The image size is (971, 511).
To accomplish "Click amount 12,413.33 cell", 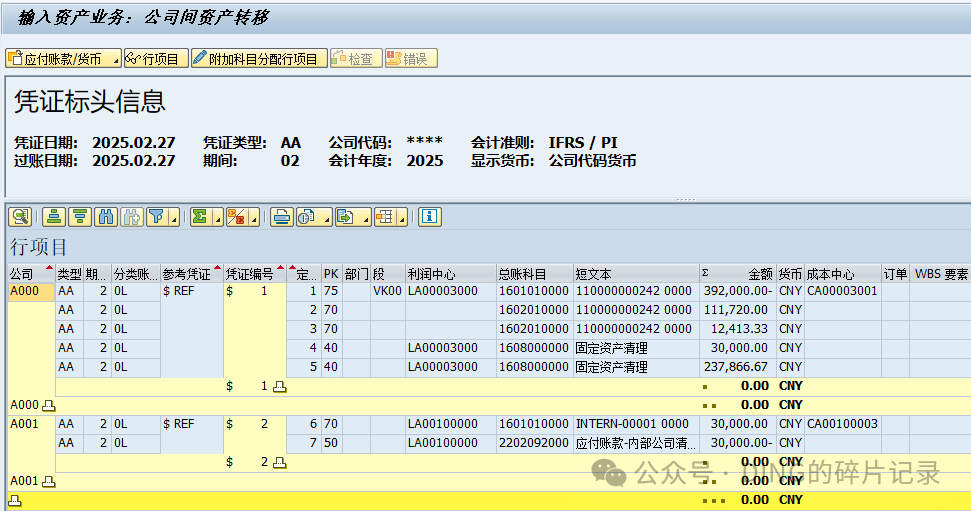I will click(738, 330).
